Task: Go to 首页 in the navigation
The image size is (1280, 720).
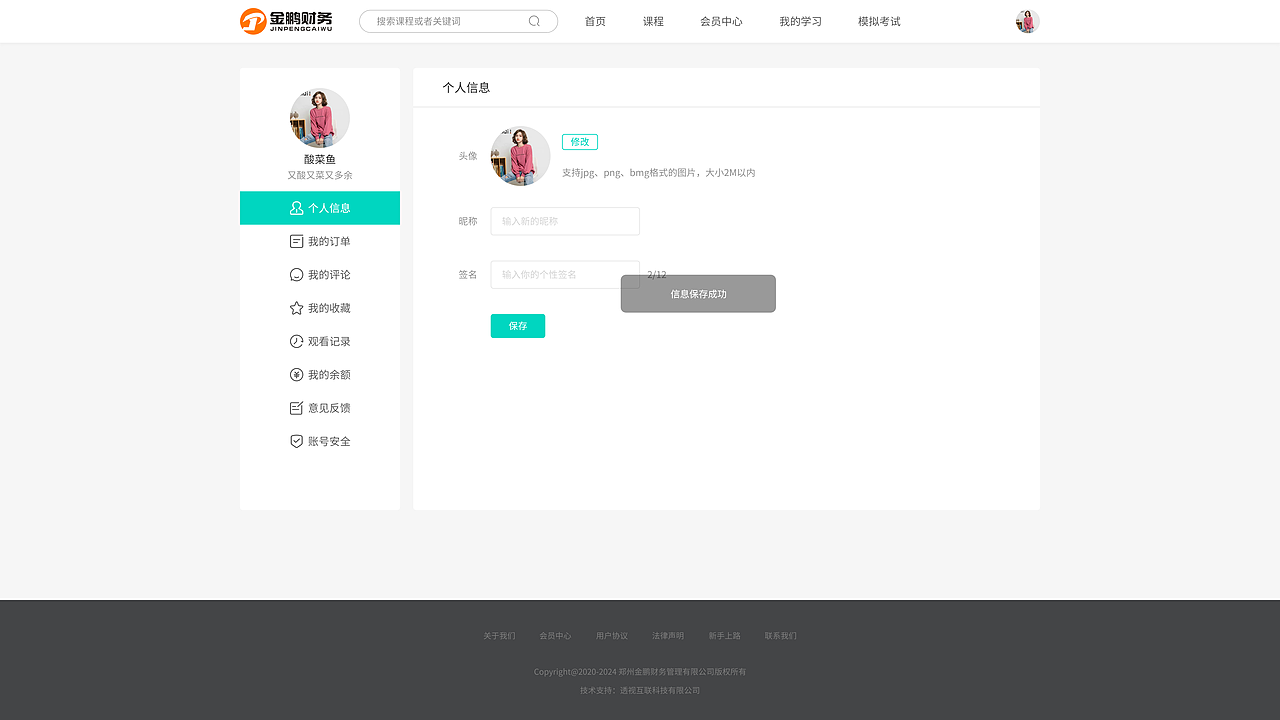Action: (x=595, y=21)
